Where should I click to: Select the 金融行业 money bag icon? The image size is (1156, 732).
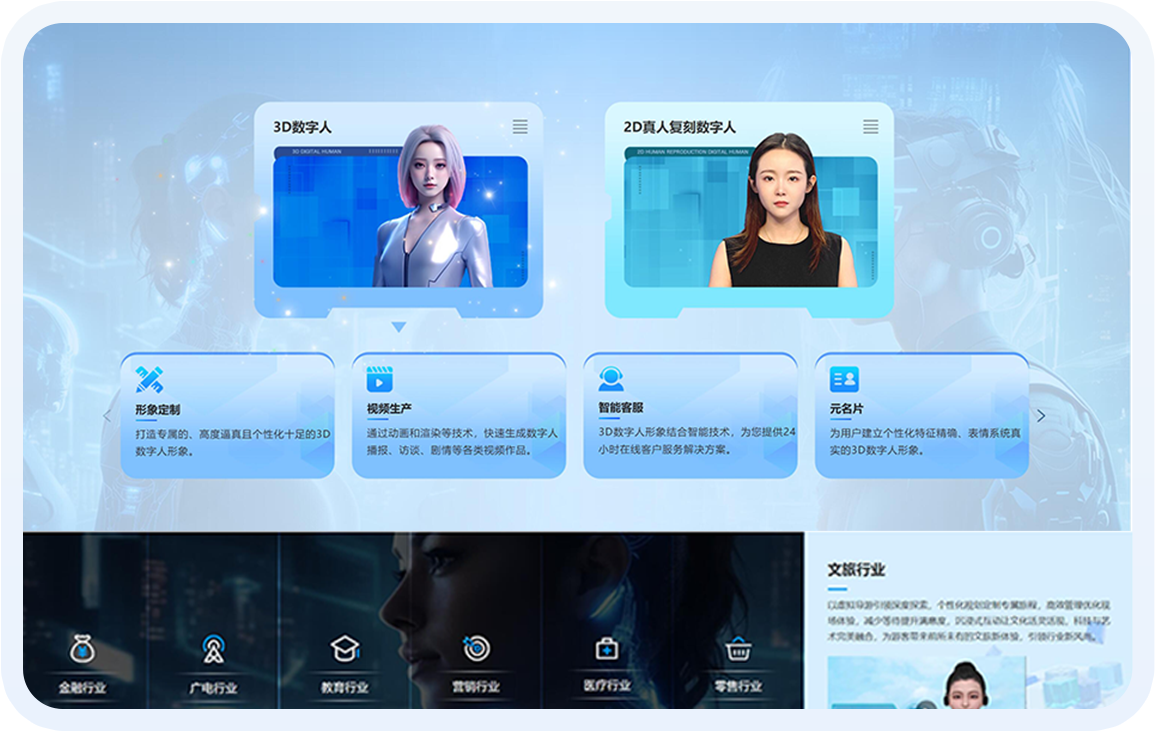pyautogui.click(x=82, y=650)
